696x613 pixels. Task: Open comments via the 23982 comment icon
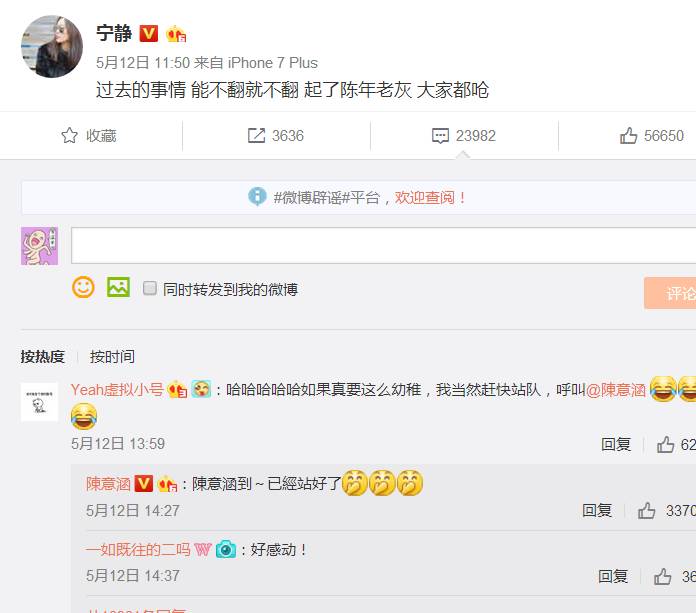440,136
